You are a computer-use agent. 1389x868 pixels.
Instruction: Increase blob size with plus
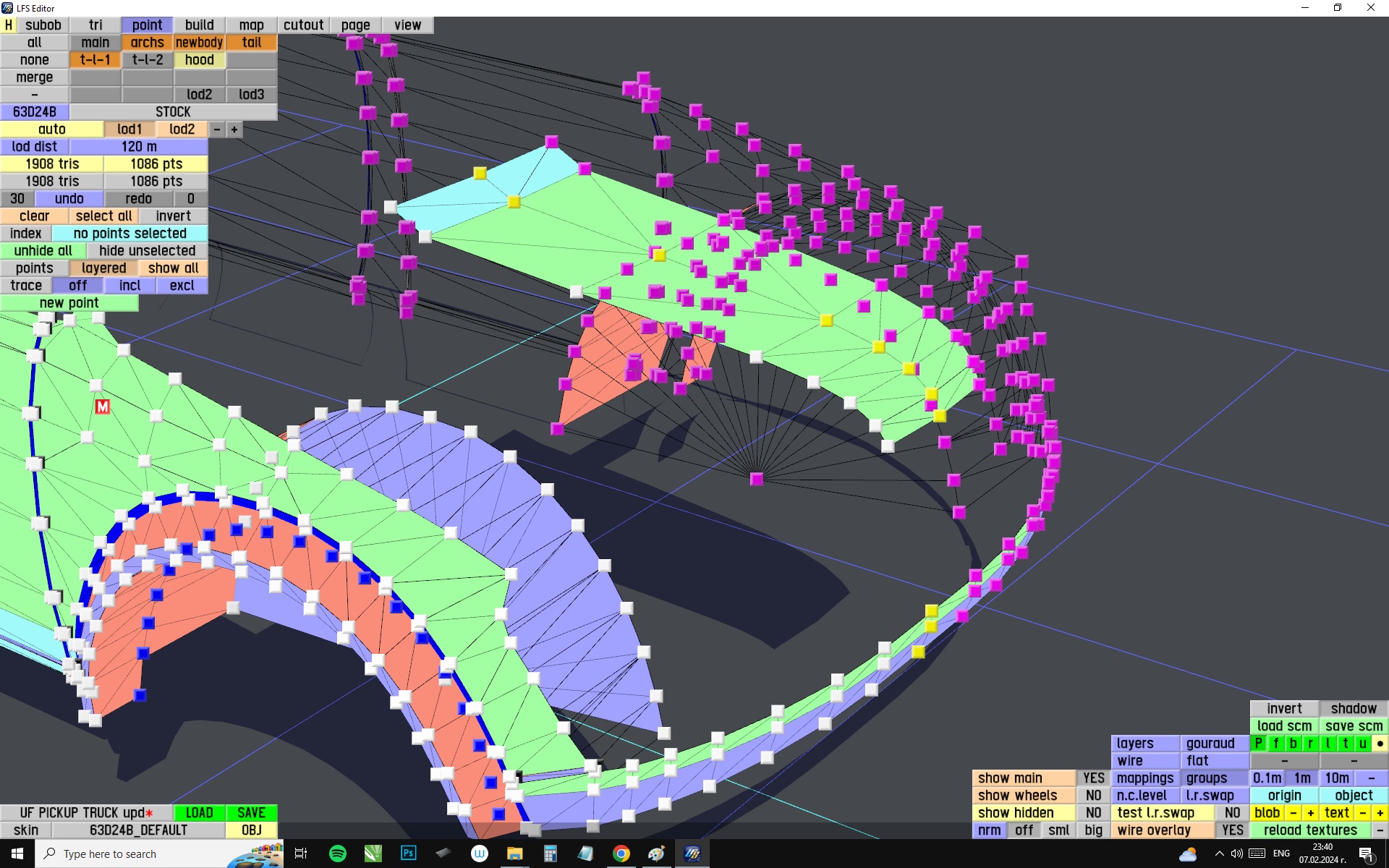1310,812
